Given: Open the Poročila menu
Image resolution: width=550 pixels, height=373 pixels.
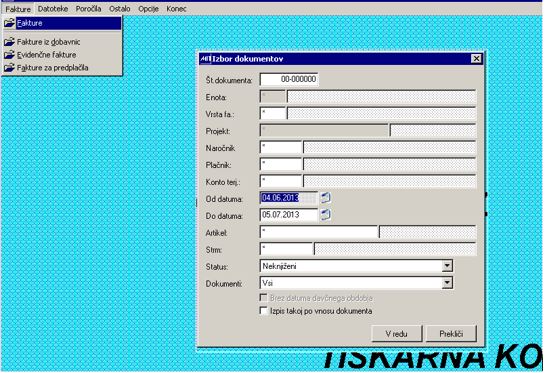Looking at the screenshot, I should (x=88, y=9).
